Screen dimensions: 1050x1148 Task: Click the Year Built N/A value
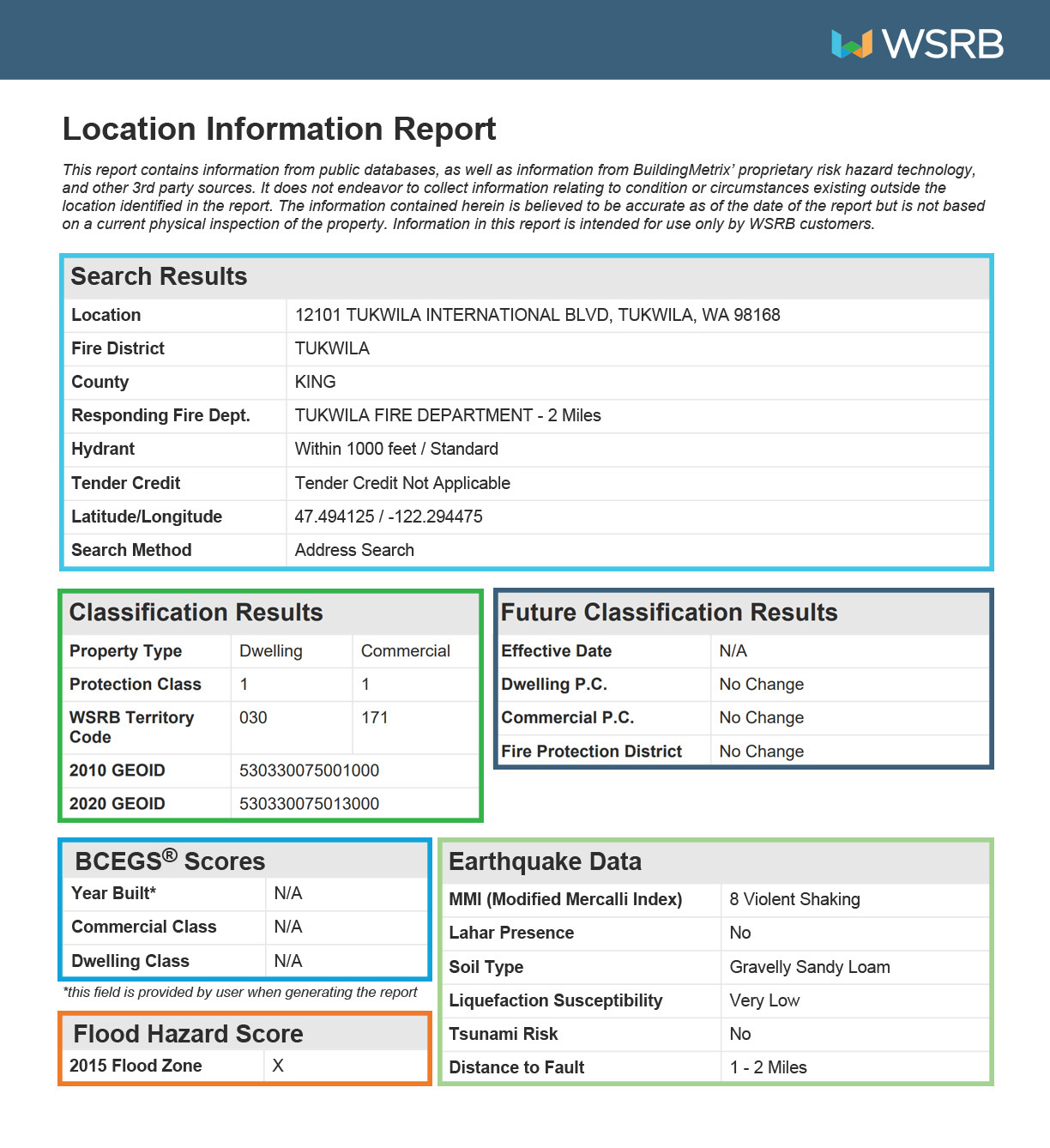coord(288,893)
